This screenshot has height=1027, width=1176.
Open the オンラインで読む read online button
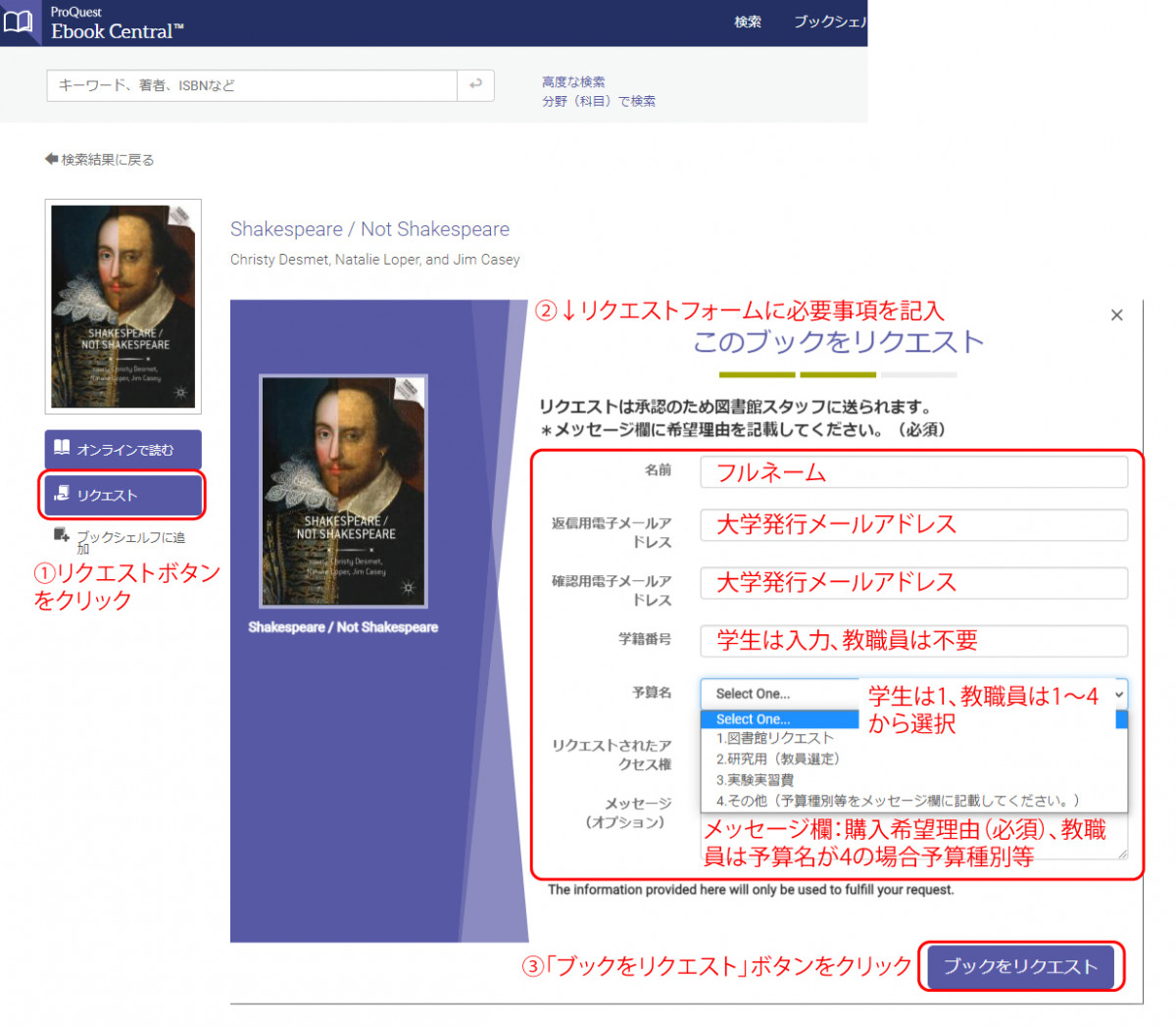(x=122, y=449)
